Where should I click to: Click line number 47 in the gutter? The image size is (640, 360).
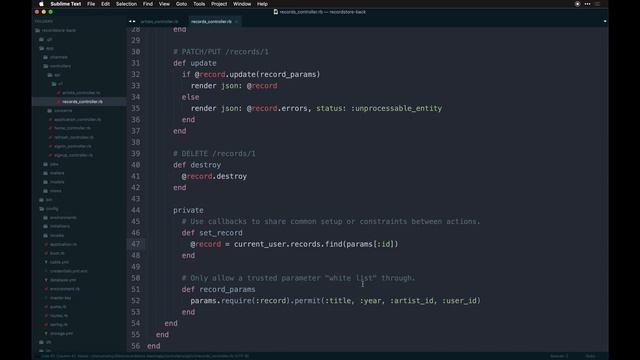[136, 244]
